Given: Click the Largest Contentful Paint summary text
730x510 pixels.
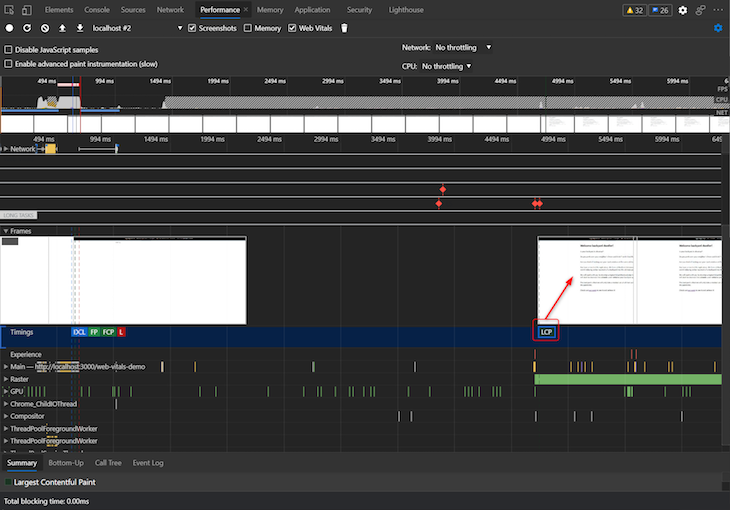Looking at the screenshot, I should [x=54, y=482].
